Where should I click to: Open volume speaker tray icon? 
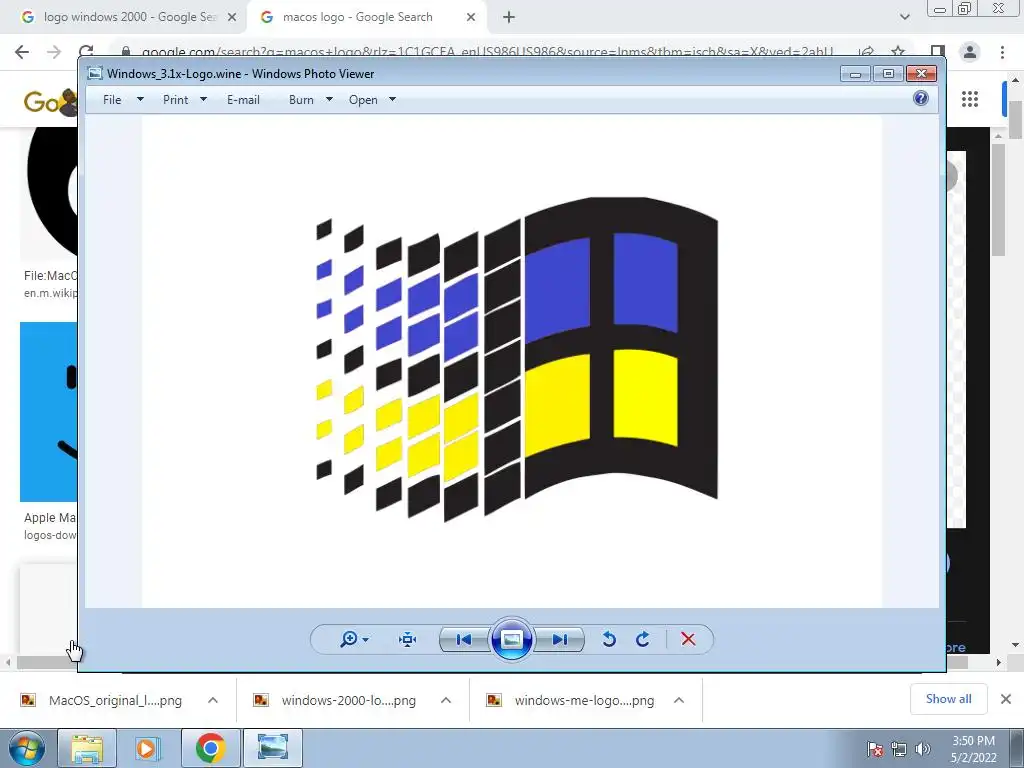pos(922,749)
